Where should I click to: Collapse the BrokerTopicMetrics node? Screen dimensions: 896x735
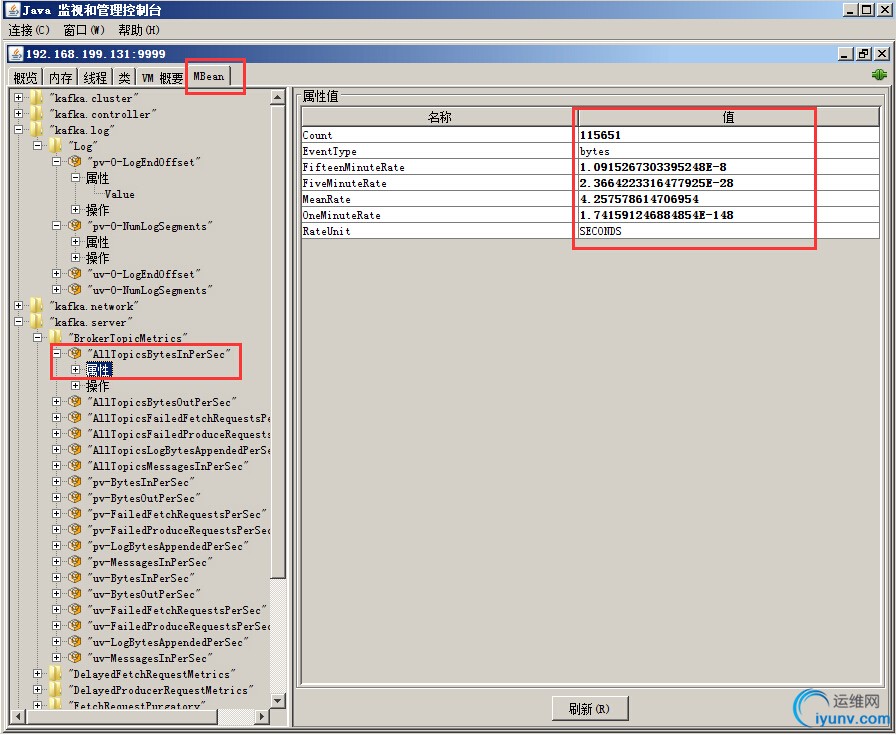[x=38, y=338]
